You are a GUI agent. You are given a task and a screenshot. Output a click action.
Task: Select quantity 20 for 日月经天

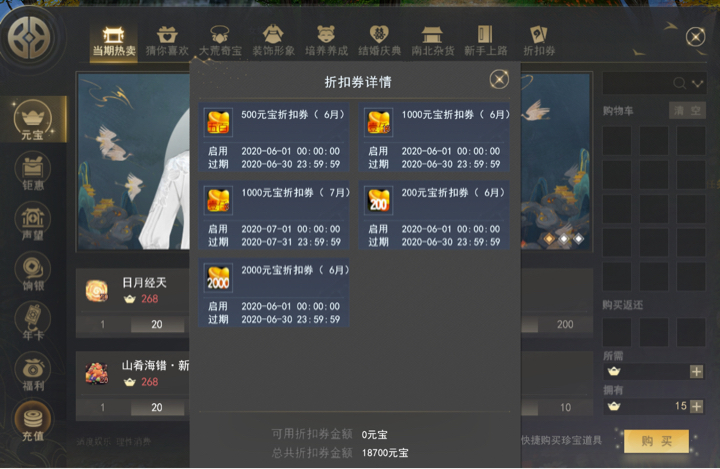[157, 324]
